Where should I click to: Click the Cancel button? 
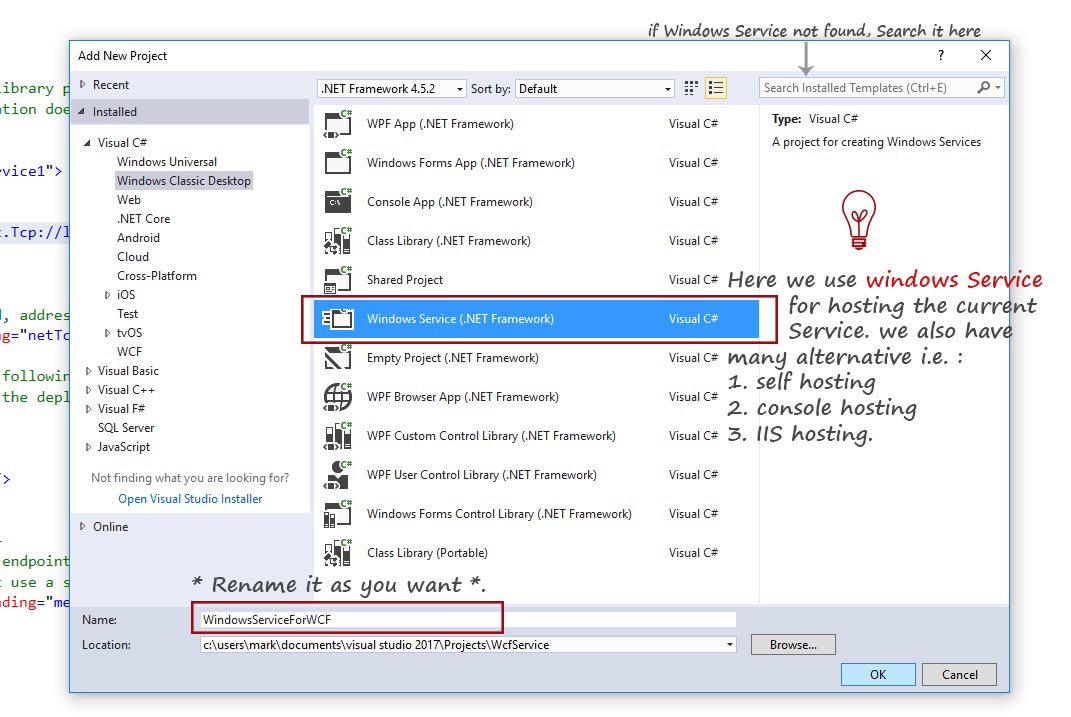click(959, 675)
